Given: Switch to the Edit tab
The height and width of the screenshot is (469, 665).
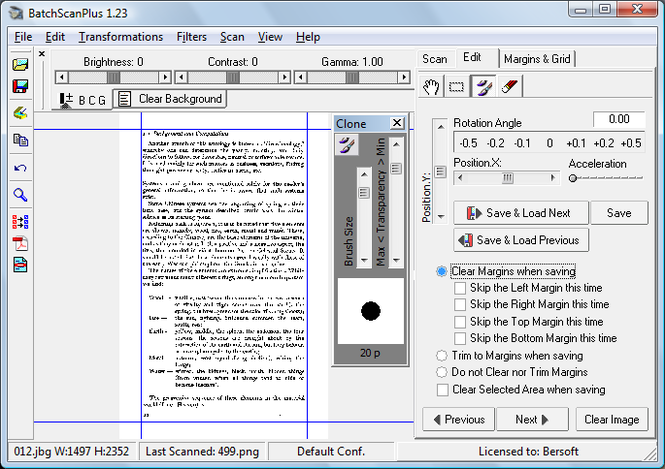Looking at the screenshot, I should pos(472,57).
